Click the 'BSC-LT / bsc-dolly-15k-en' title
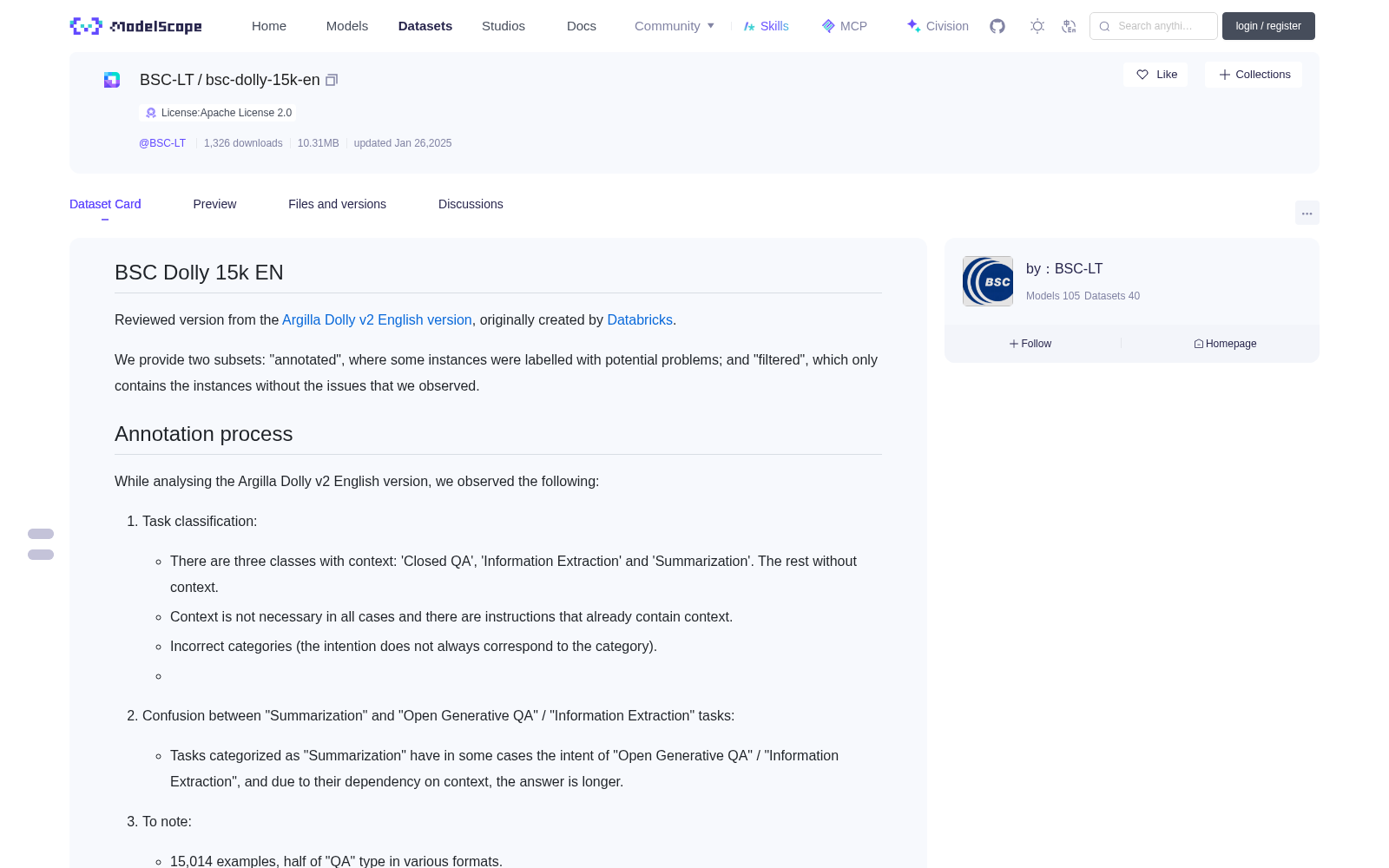This screenshot has width=1389, height=868. (230, 80)
